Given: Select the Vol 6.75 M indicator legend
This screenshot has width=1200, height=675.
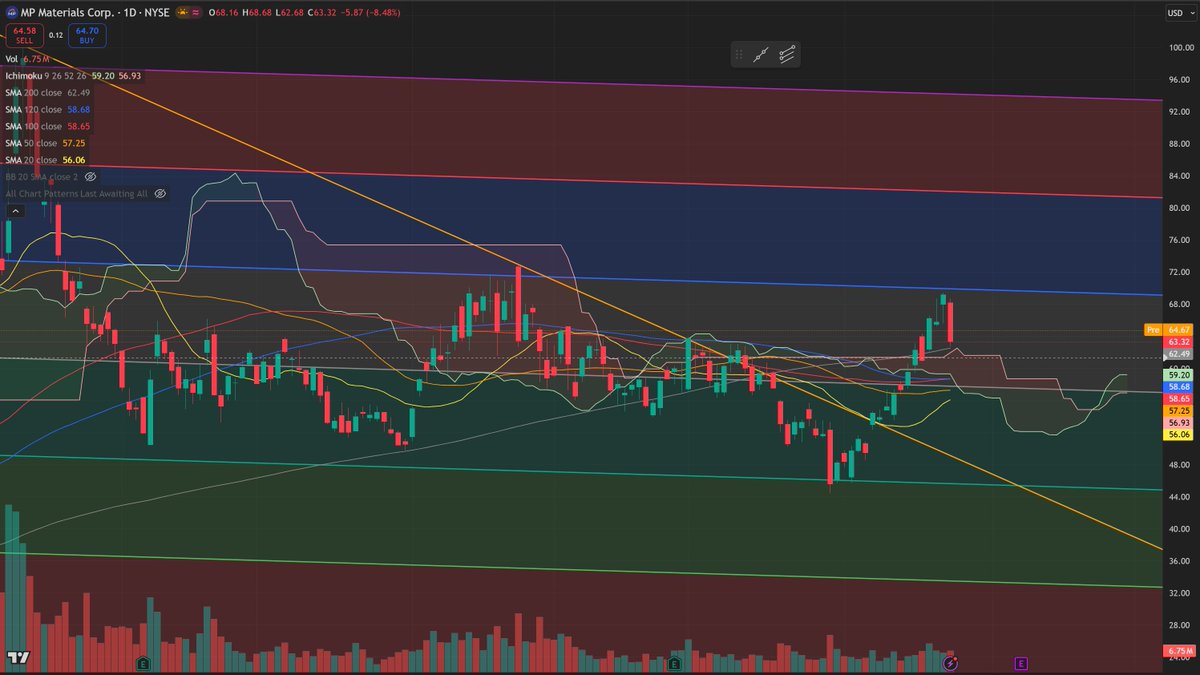Looking at the screenshot, I should coord(26,60).
